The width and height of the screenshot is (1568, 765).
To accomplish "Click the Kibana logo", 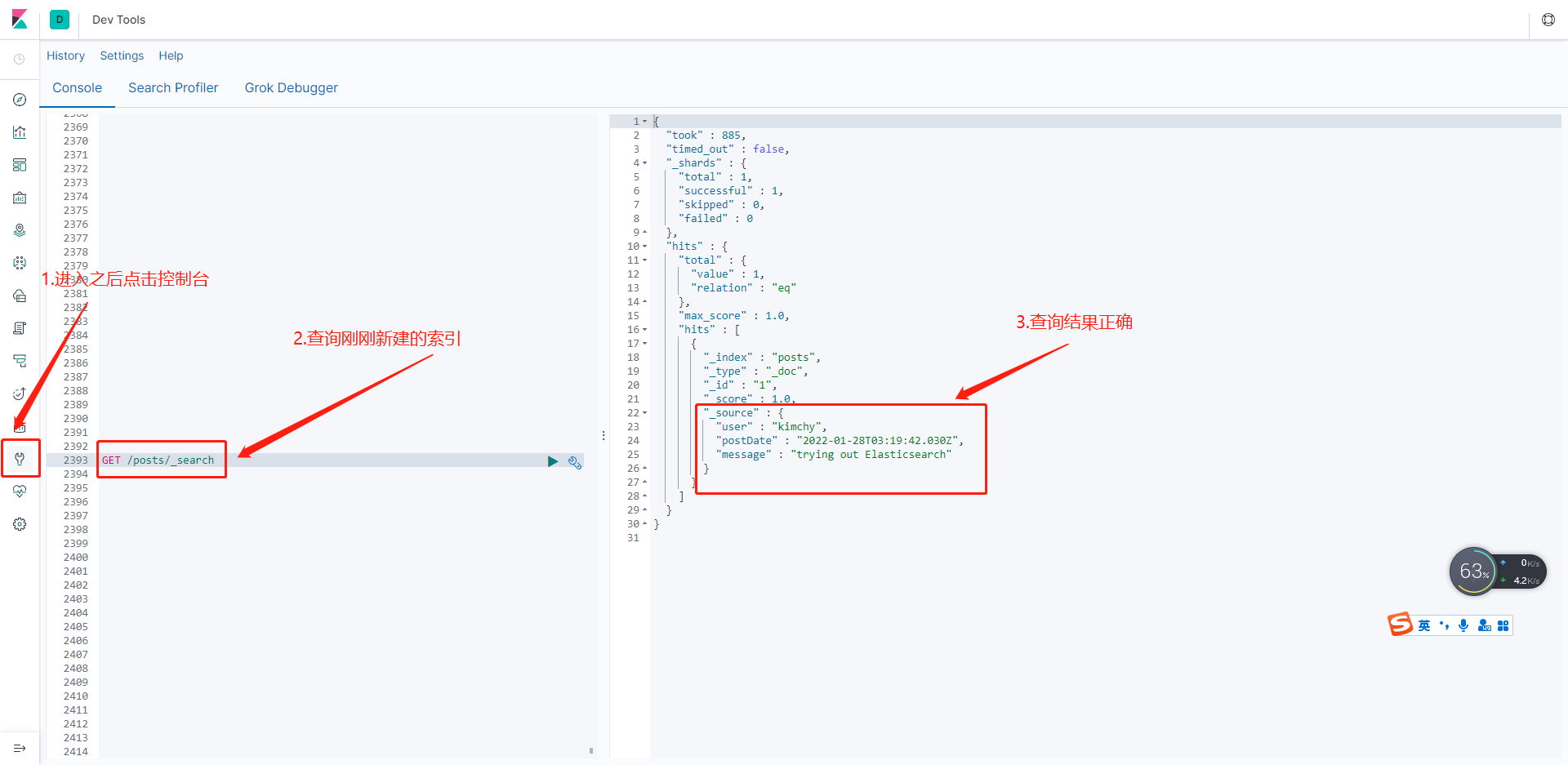I will pyautogui.click(x=20, y=20).
